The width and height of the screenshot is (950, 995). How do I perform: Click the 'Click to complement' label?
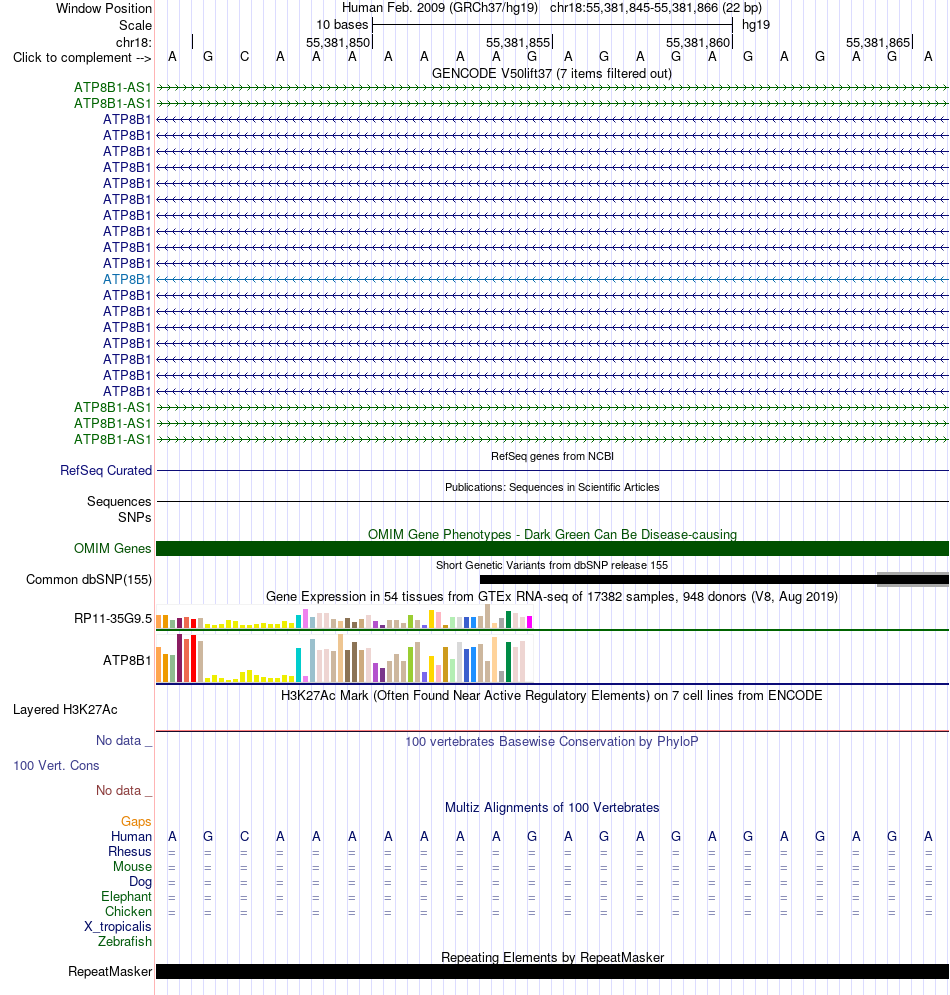(82, 58)
